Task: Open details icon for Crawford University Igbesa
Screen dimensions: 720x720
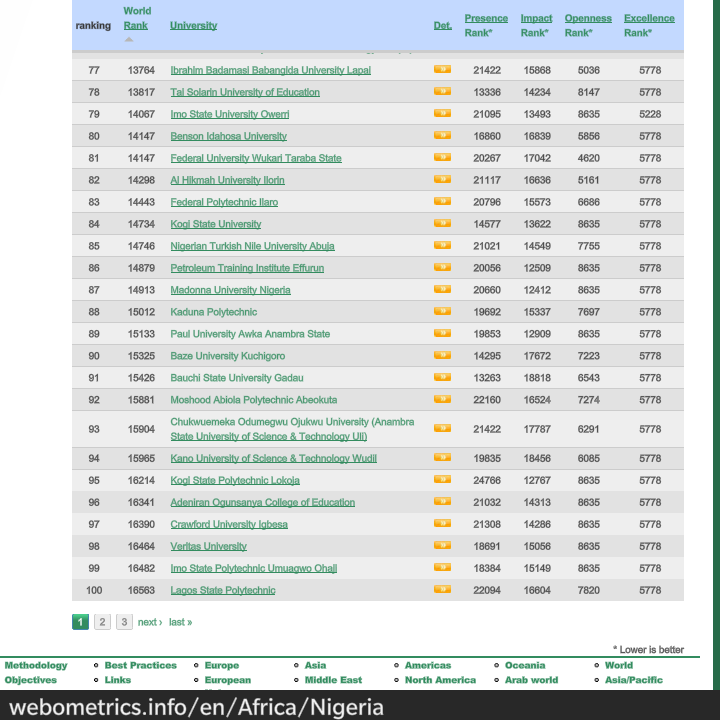Action: pos(442,524)
